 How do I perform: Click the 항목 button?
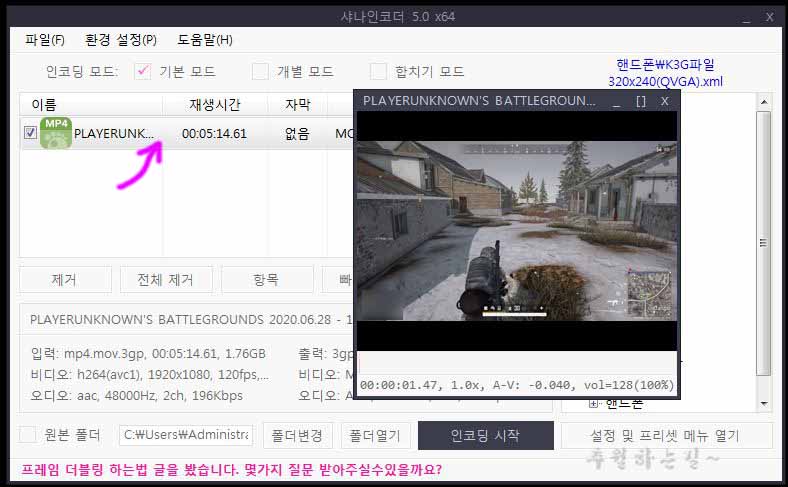click(266, 279)
